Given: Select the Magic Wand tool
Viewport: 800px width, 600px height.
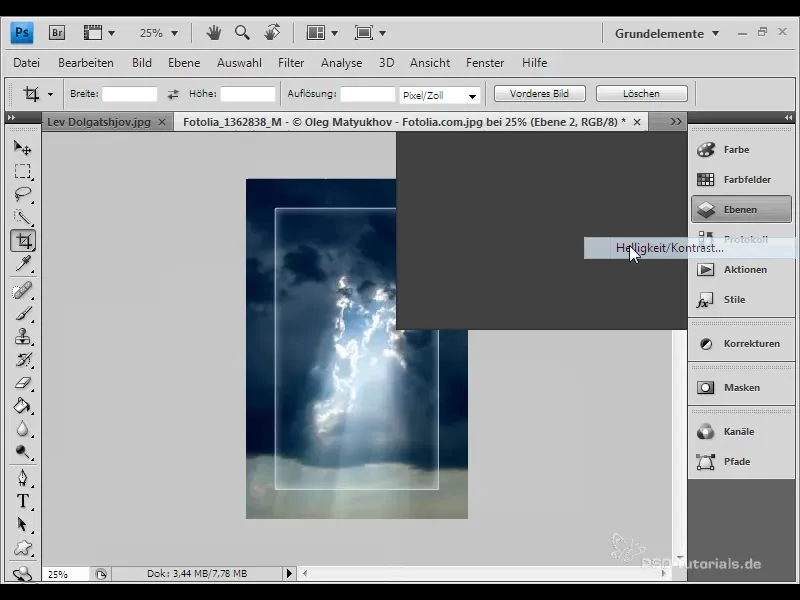Looking at the screenshot, I should [22, 217].
